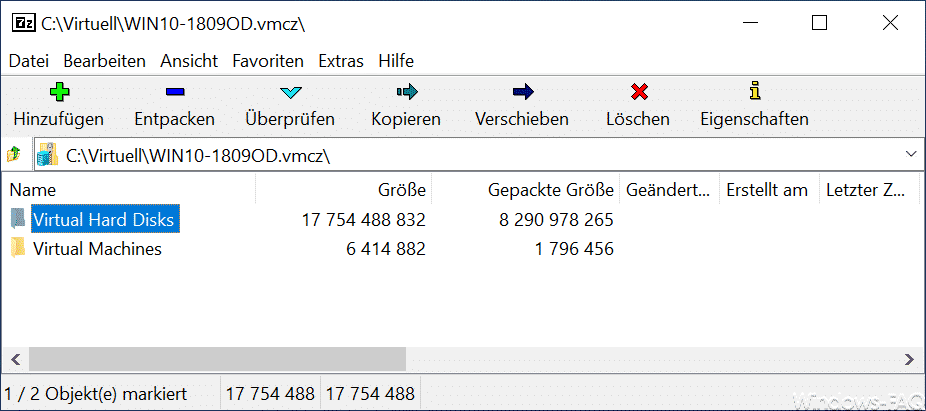This screenshot has width=926, height=411.
Task: Sort by Gepackte Größe column
Action: pyautogui.click(x=525, y=190)
